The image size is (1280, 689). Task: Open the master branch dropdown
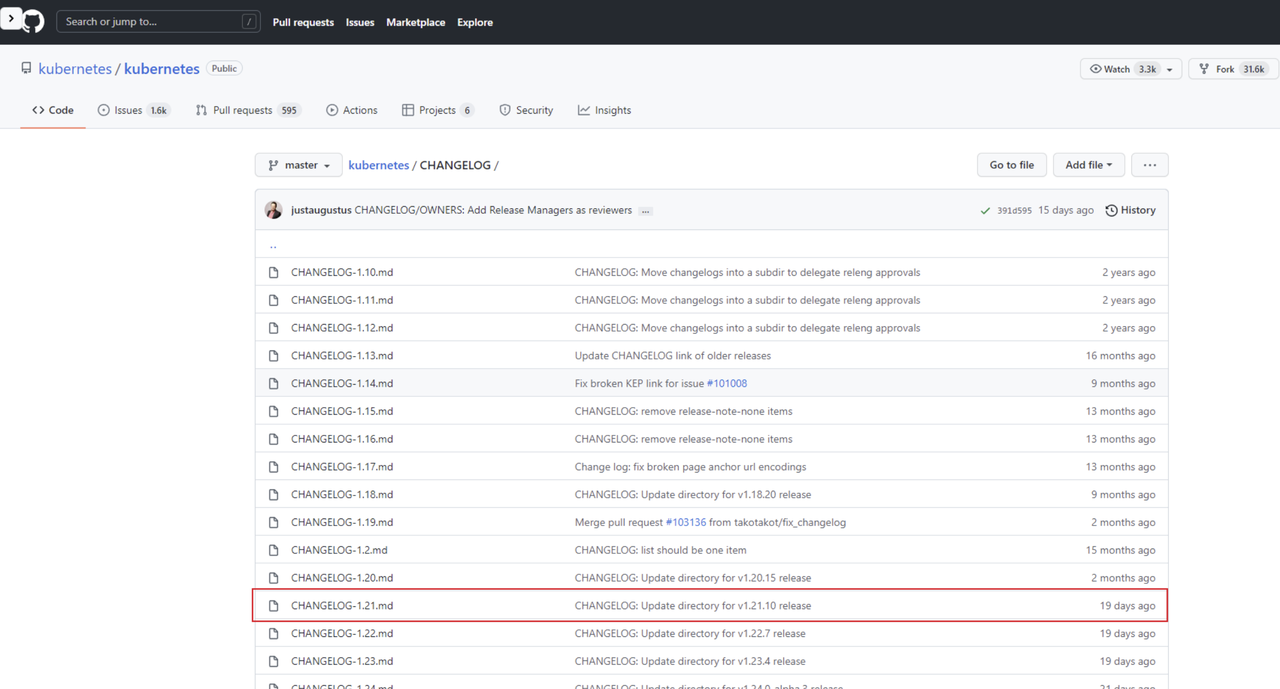(x=299, y=165)
